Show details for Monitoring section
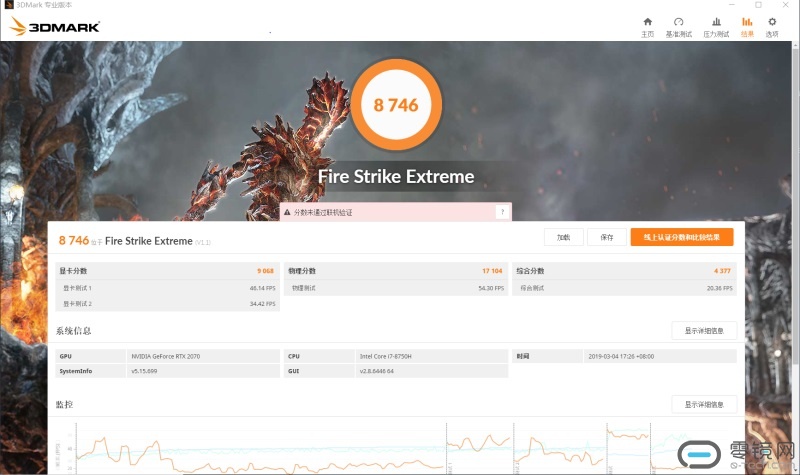Screen dimensions: 800x475 point(704,405)
